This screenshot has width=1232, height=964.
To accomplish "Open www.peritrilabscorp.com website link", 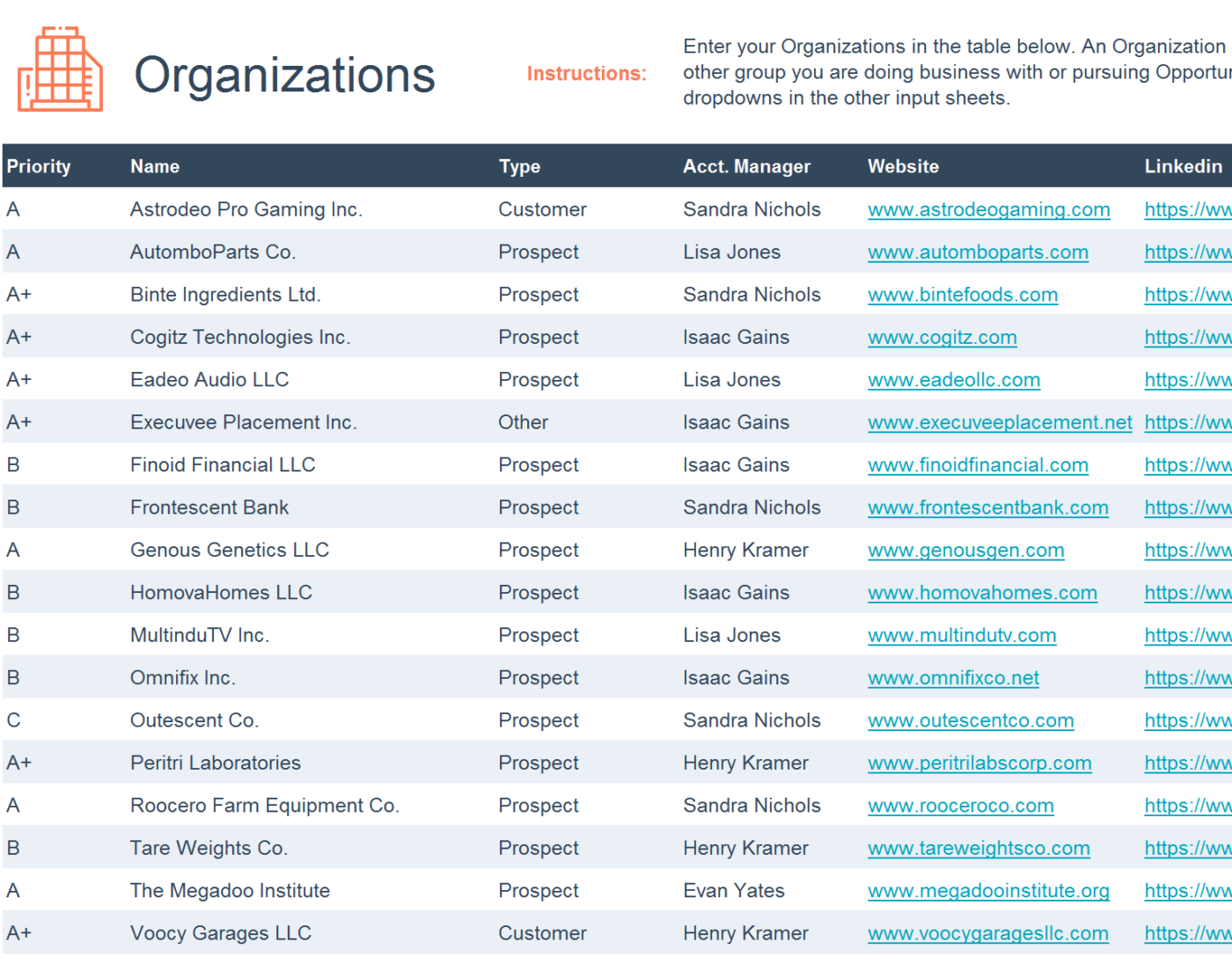I will coord(979,763).
